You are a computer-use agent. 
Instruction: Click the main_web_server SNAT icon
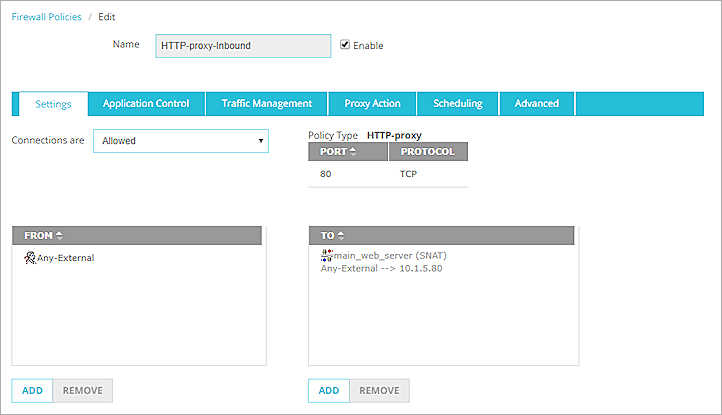tap(325, 256)
